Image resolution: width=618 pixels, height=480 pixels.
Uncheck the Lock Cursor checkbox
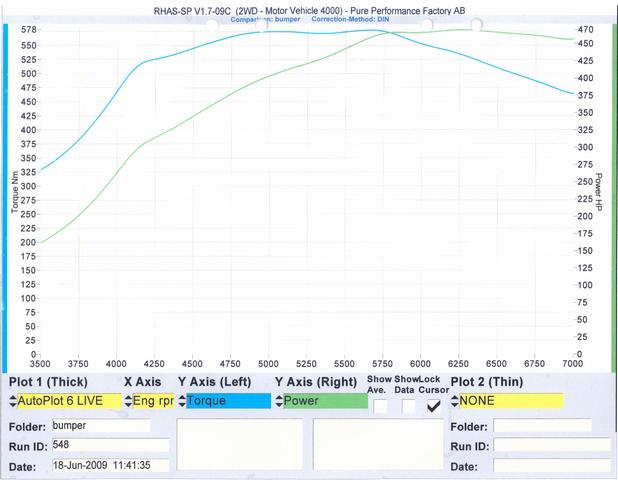(432, 406)
